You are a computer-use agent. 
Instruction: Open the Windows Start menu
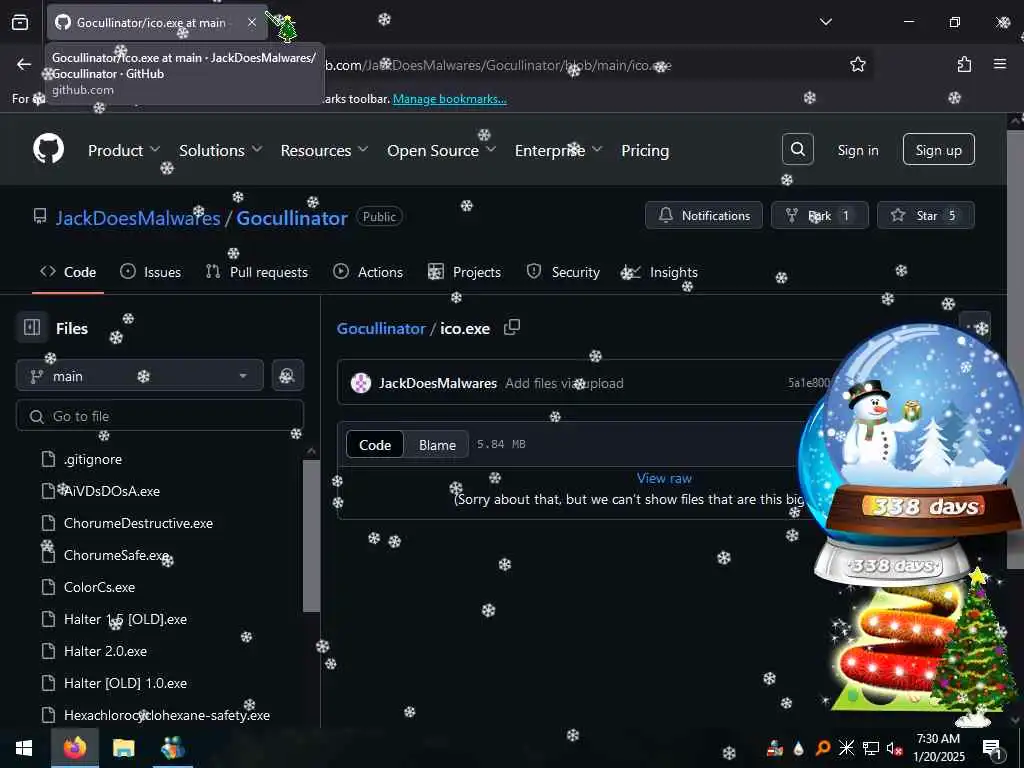pos(24,748)
